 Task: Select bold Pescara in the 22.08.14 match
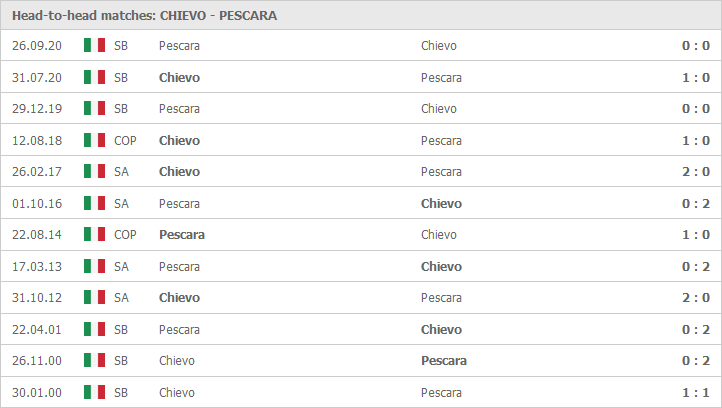coord(182,235)
